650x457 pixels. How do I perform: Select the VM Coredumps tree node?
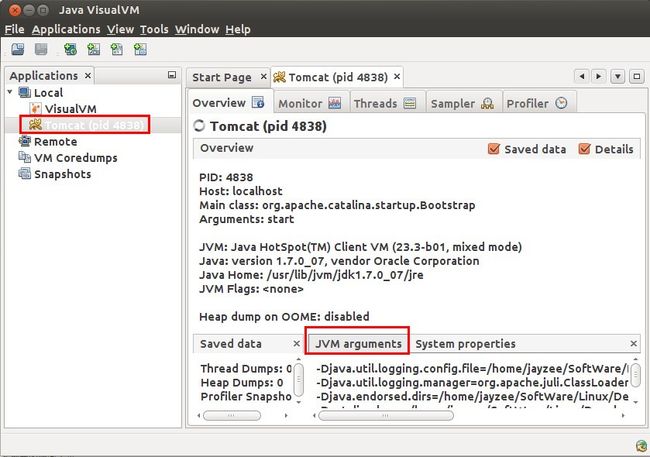tap(75, 158)
